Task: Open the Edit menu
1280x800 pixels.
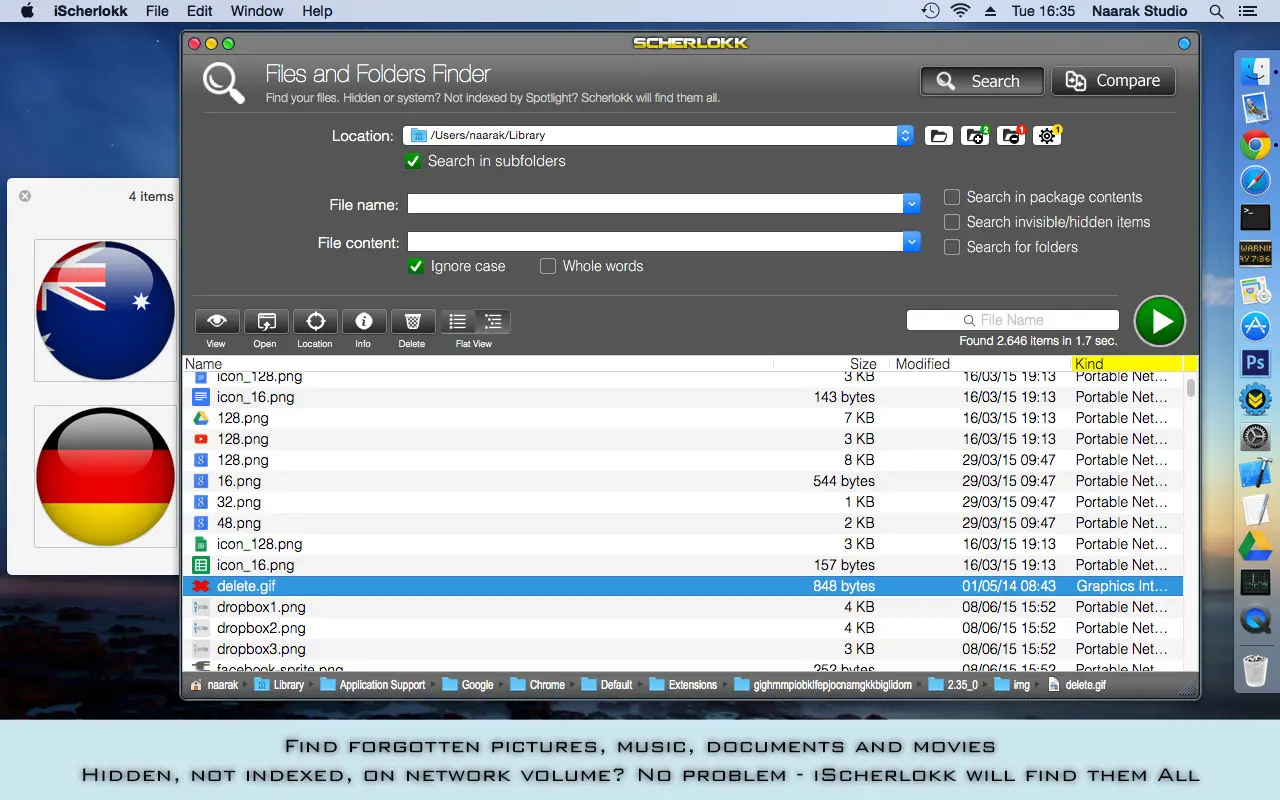Action: tap(200, 11)
